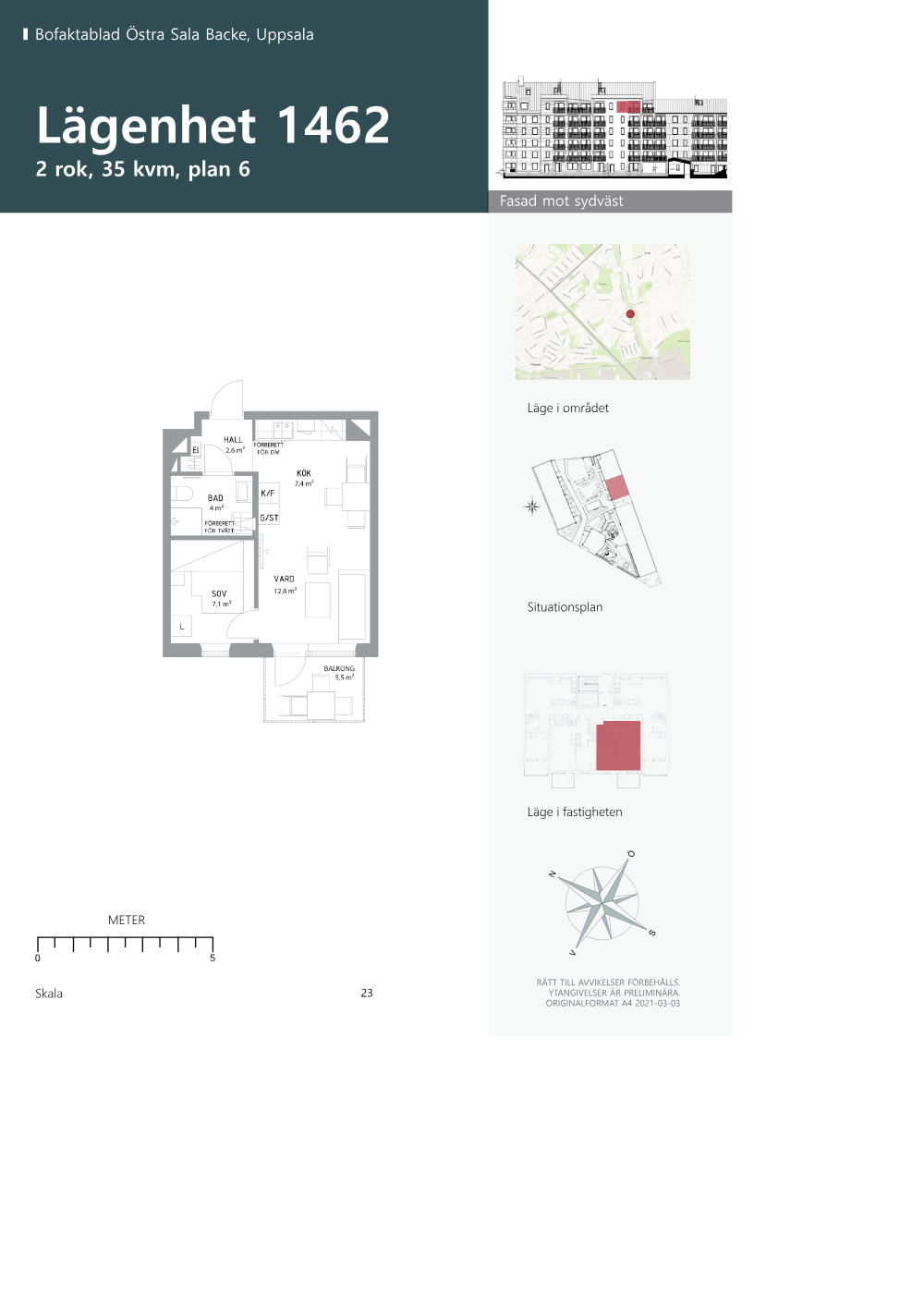Click the large compass rose
The width and height of the screenshot is (924, 1294).
pos(602,902)
